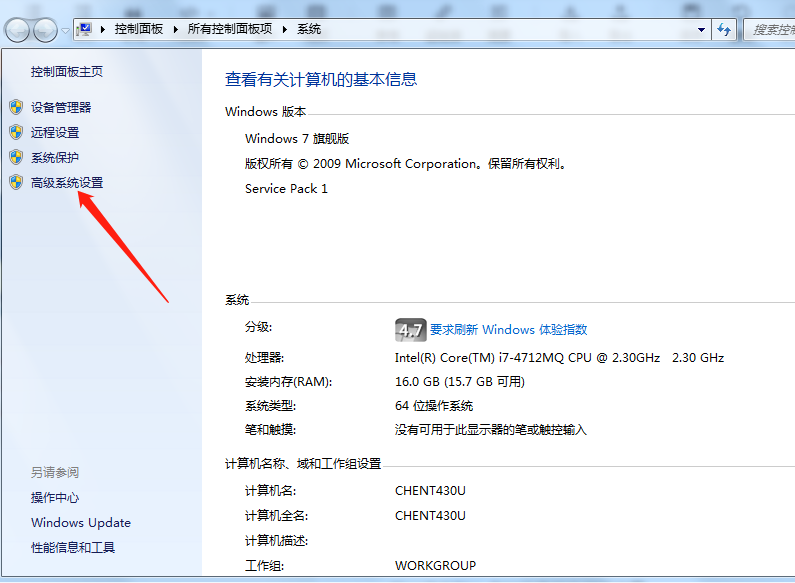795x583 pixels.
Task: Expand the arrow before 控制面板 breadcrumb
Action: (x=103, y=29)
